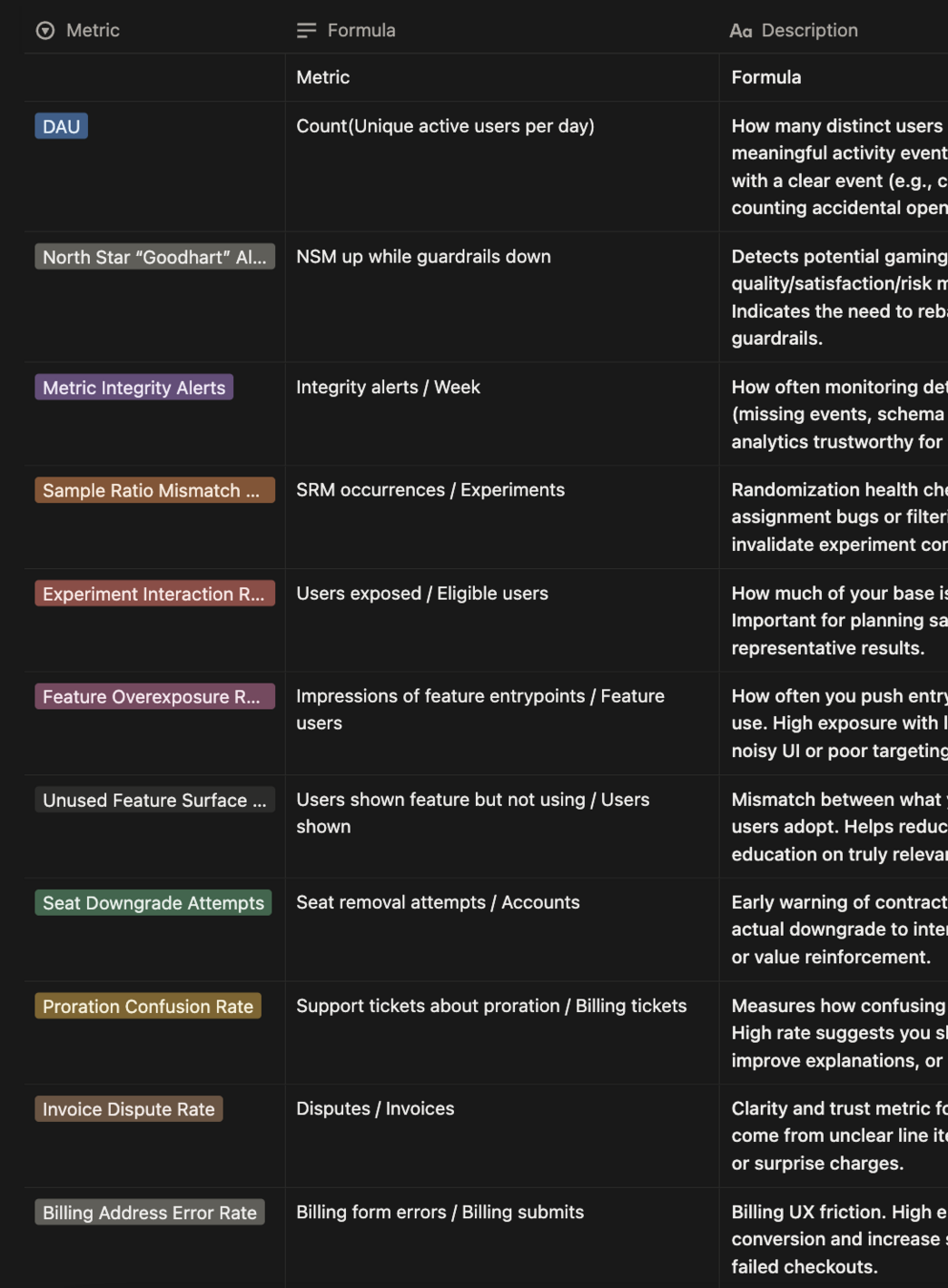Select the Unused Feature Surface tag
Image resolution: width=948 pixels, height=1288 pixels.
(x=154, y=801)
